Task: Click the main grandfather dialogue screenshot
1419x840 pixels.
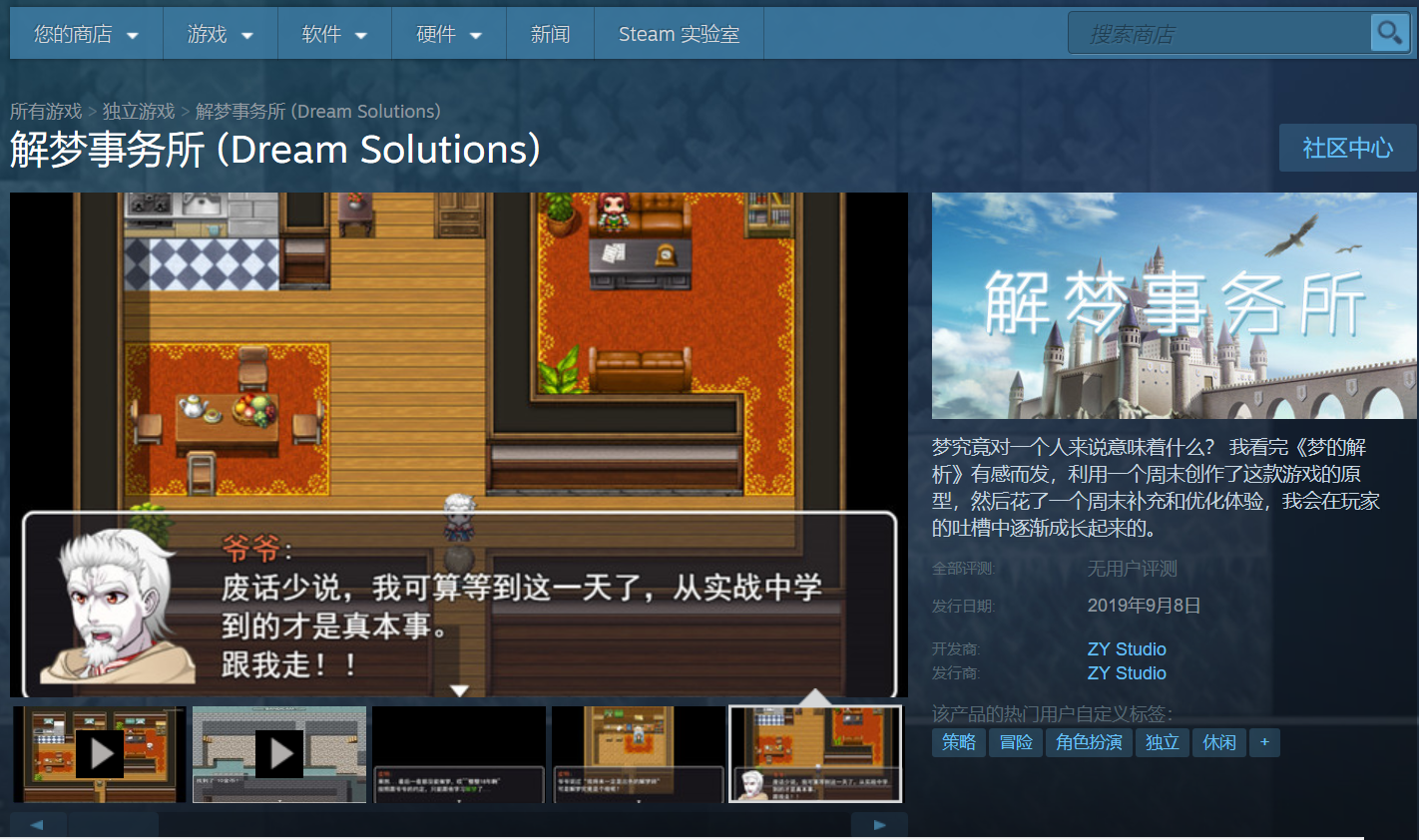Action: click(459, 445)
